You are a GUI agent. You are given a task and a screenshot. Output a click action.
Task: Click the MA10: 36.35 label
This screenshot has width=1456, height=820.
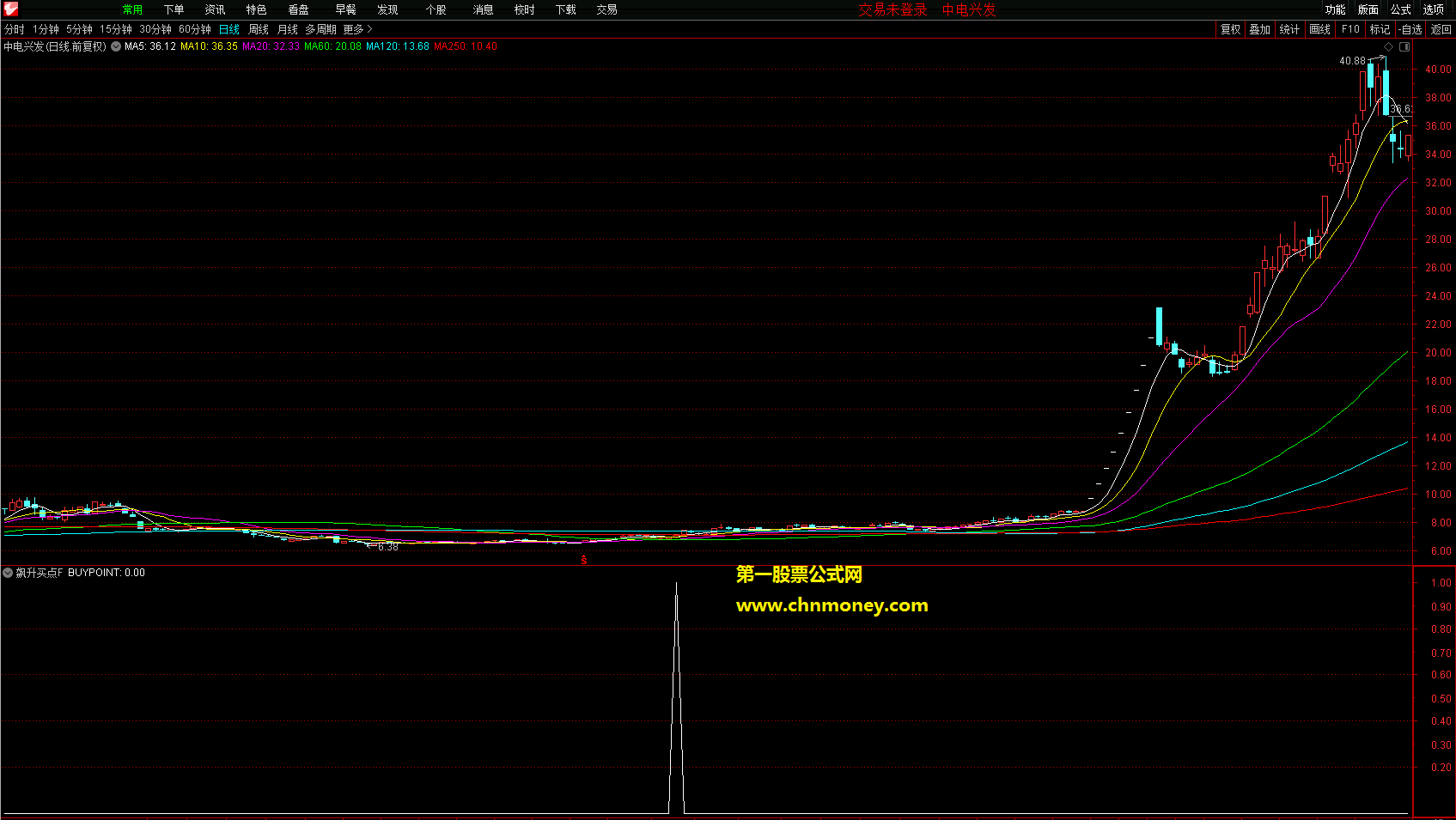click(209, 46)
